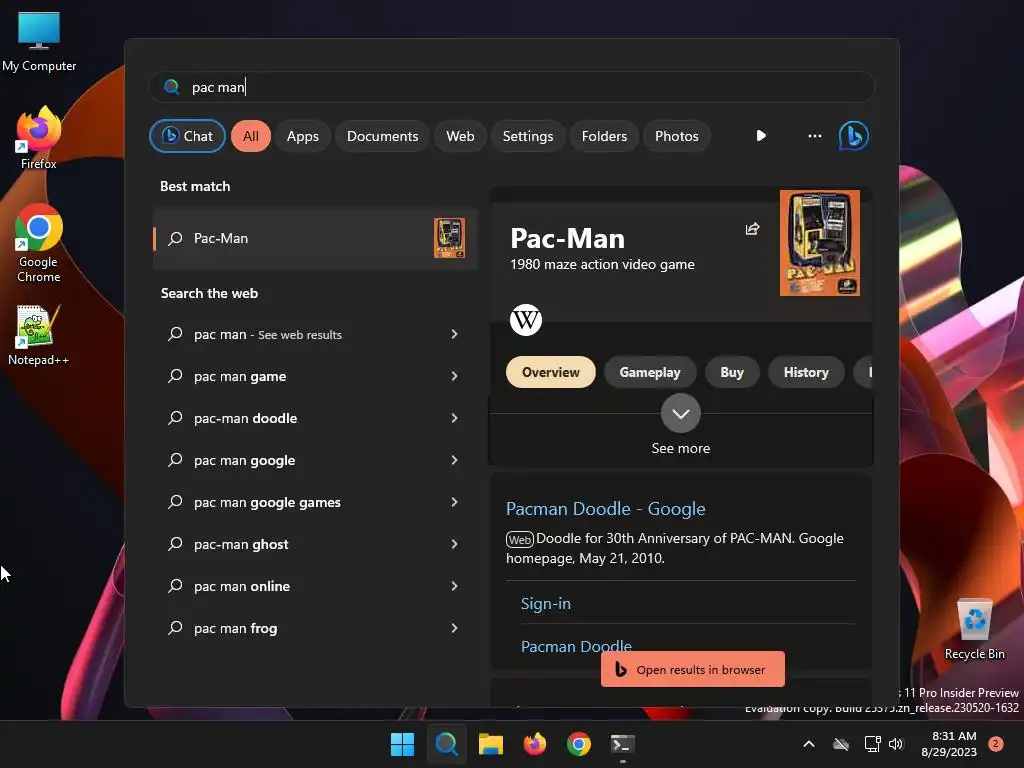1024x768 pixels.
Task: Open the 'Pacman Doodle - Google' link
Action: point(605,509)
